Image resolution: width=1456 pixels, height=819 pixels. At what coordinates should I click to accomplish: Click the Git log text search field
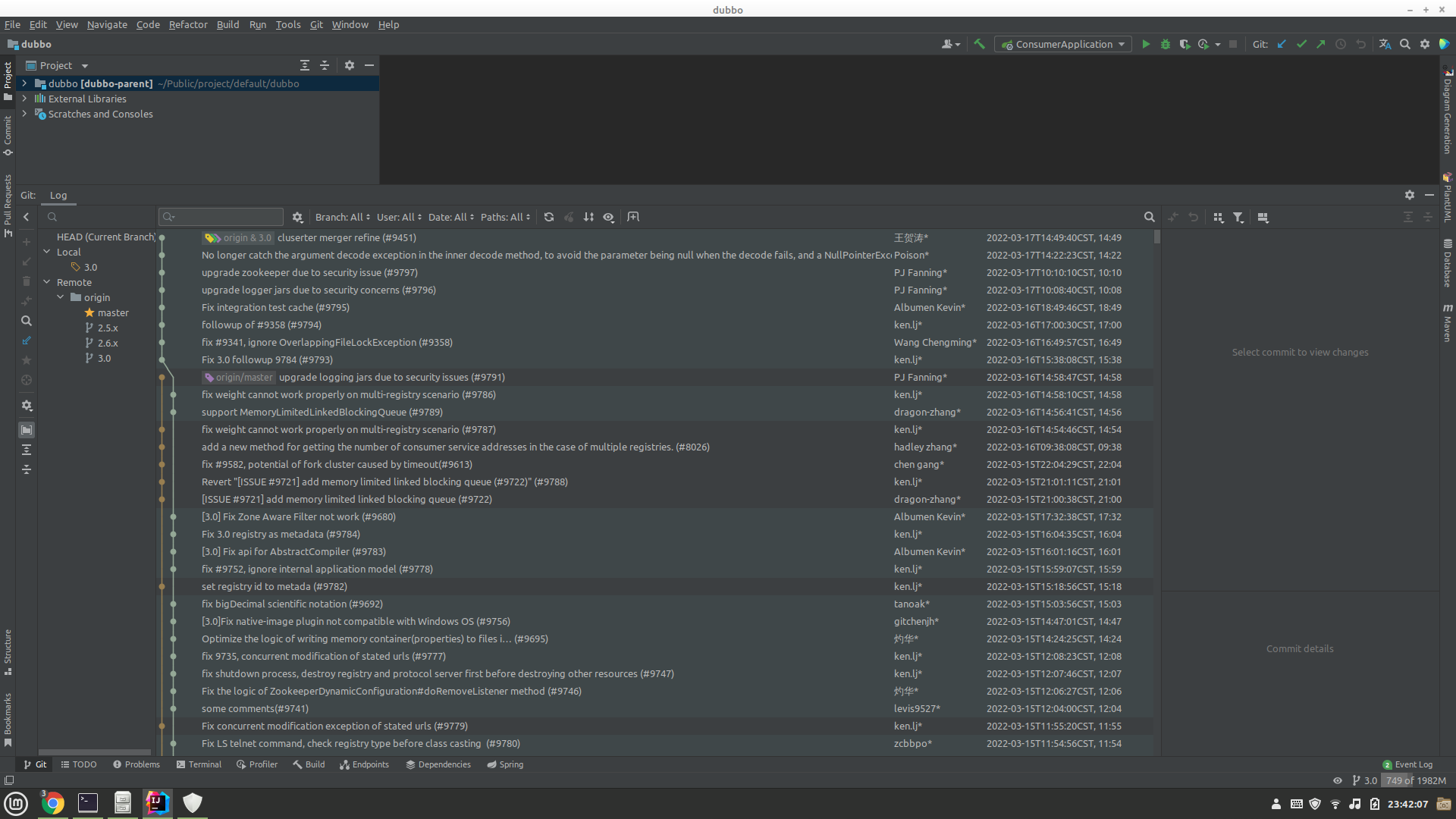(221, 217)
